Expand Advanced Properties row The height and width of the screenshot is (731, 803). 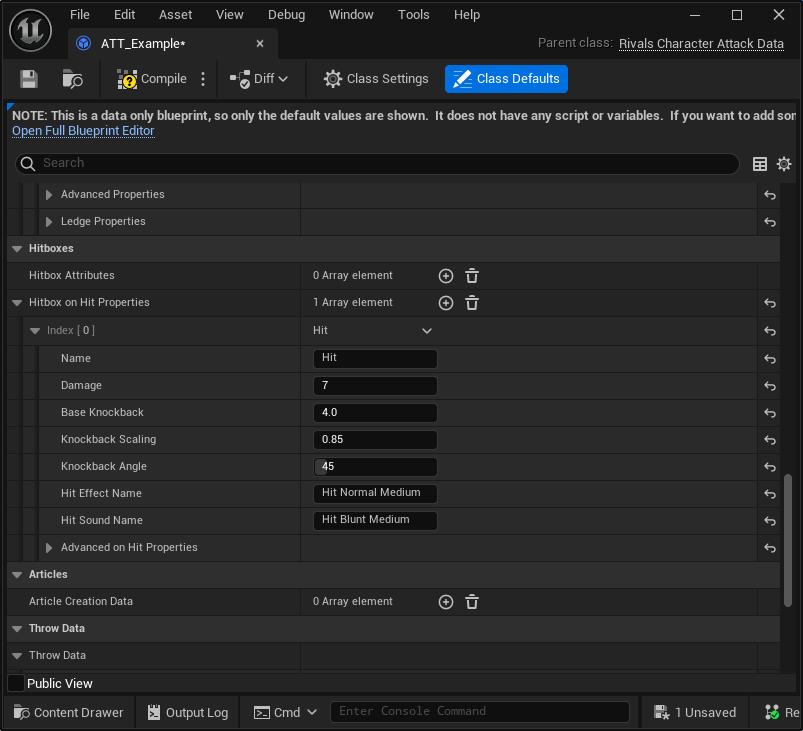(x=49, y=195)
